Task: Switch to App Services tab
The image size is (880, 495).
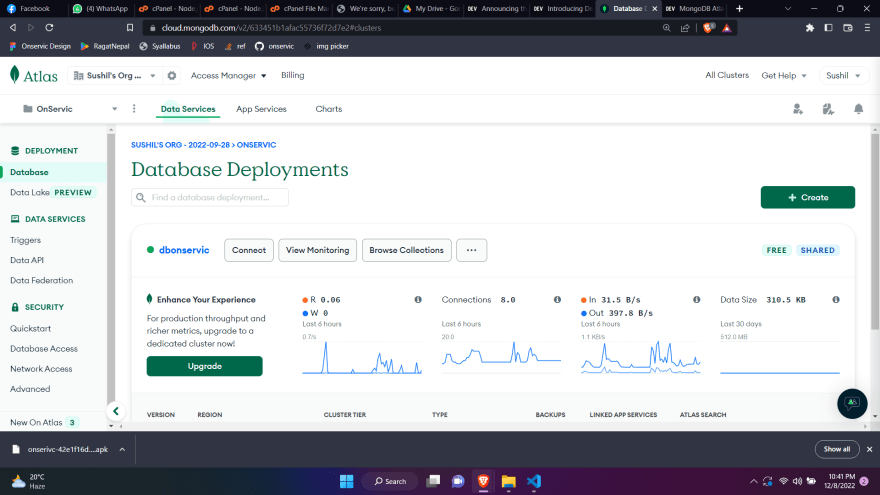Action: click(261, 109)
